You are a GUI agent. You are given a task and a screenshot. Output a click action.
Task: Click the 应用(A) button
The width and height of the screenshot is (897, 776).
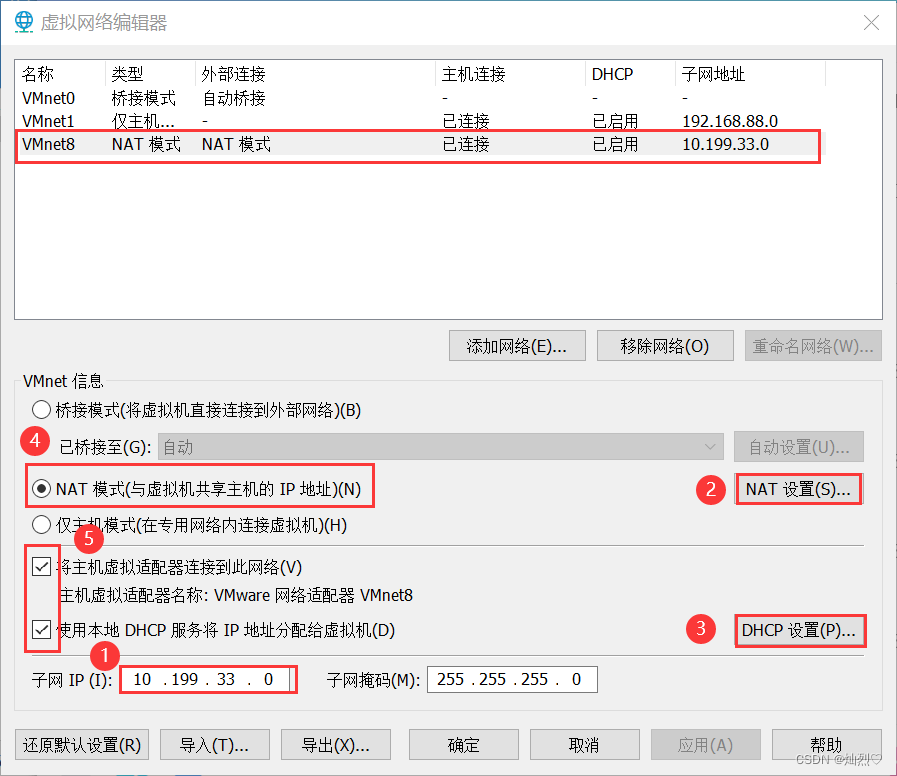[x=705, y=745]
